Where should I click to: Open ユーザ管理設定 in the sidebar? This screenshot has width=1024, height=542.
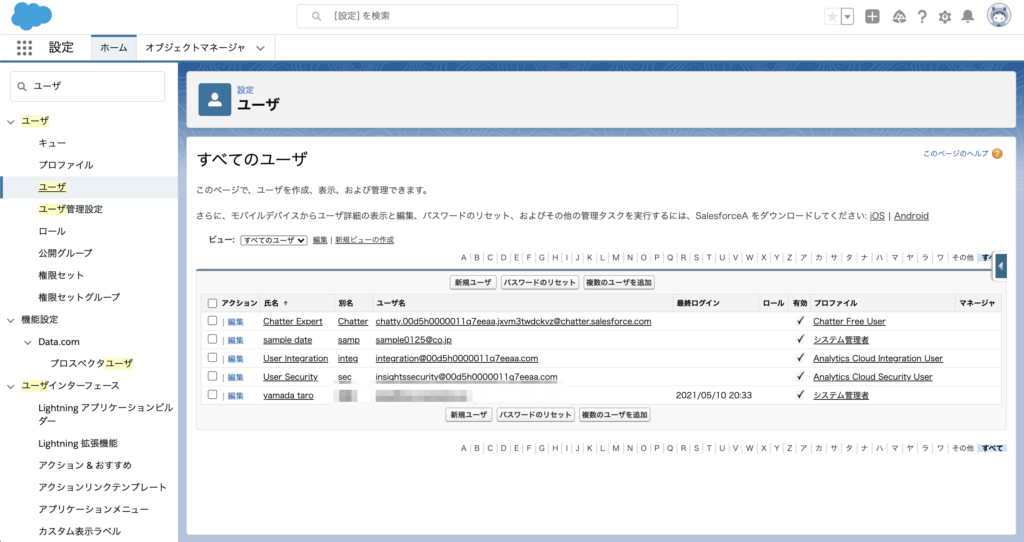point(70,209)
